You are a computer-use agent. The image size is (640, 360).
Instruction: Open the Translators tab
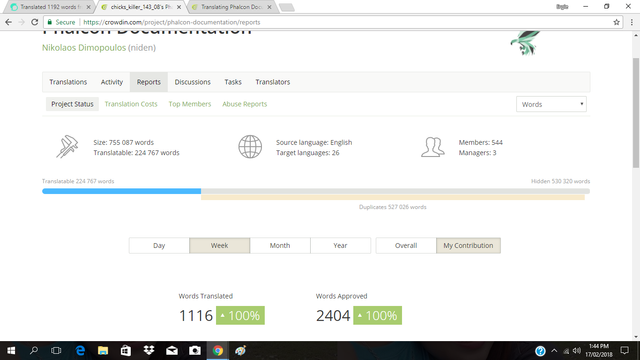tap(273, 82)
